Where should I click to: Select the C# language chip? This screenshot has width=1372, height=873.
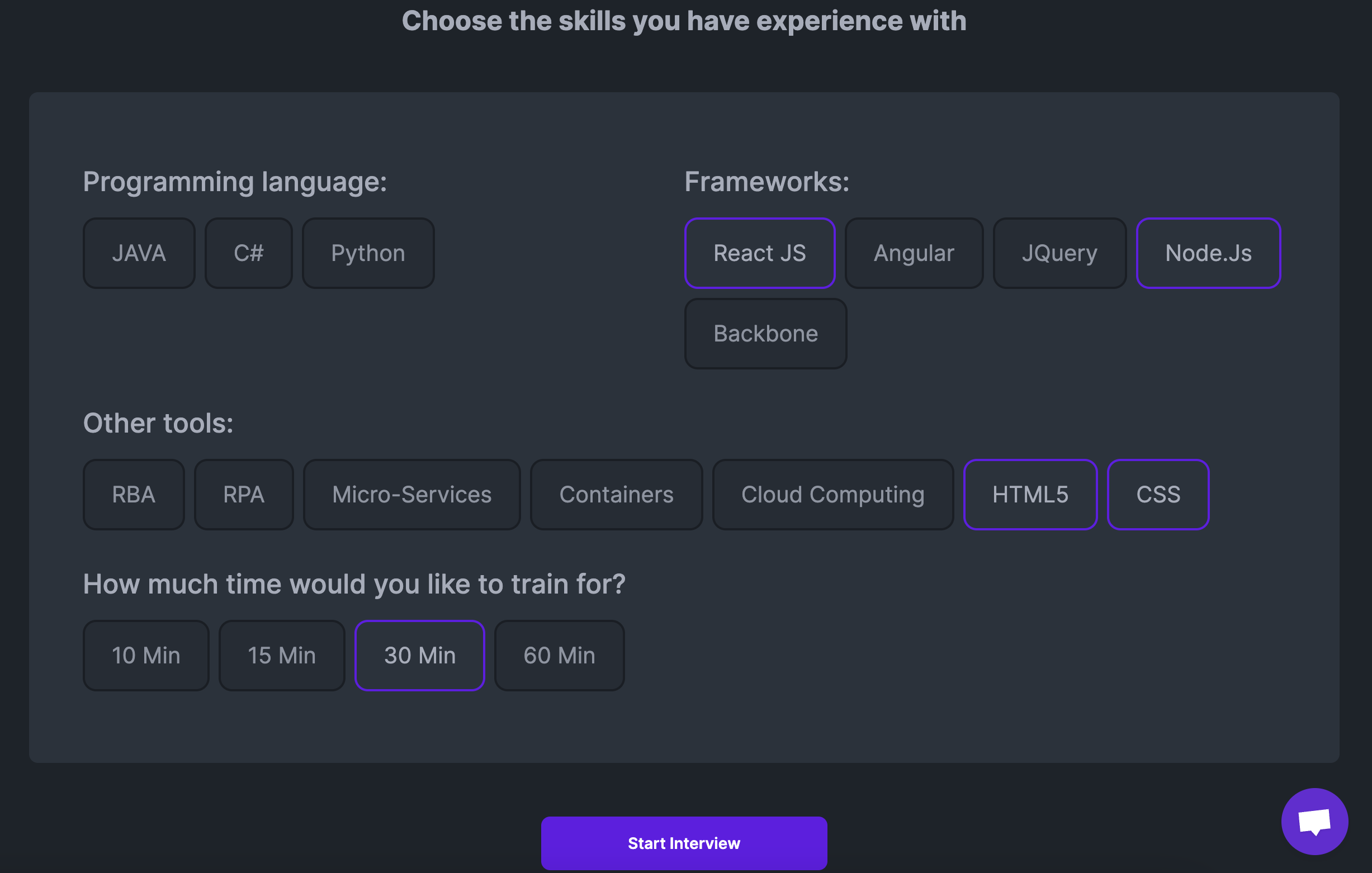[x=248, y=253]
